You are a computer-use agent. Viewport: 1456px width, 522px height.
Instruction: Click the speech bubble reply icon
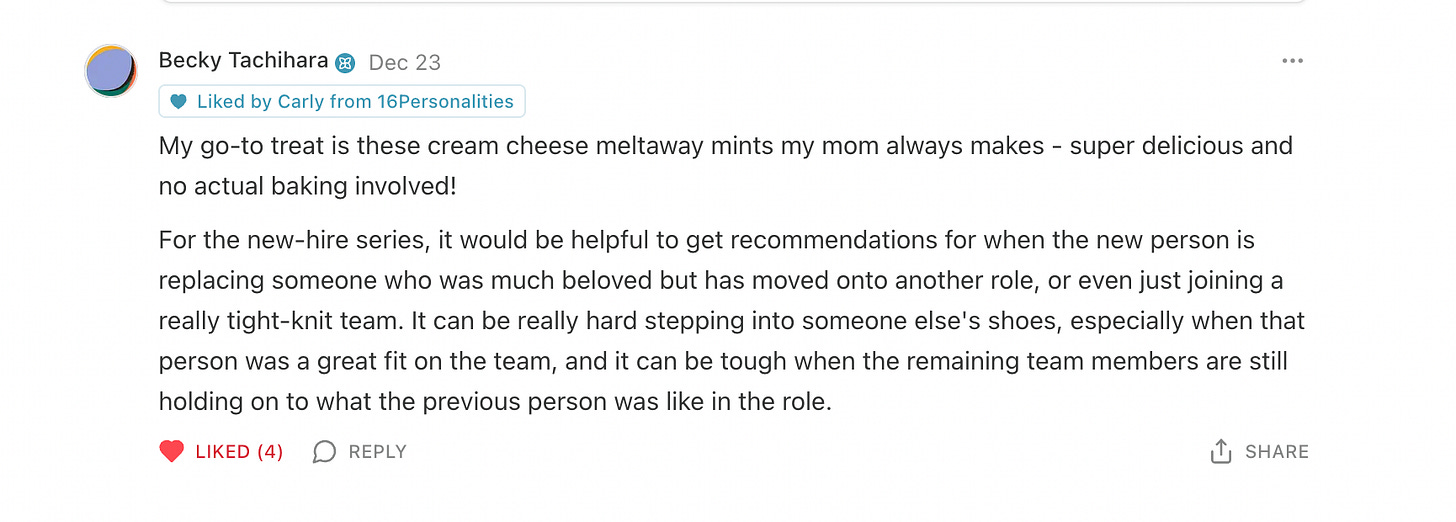[324, 452]
